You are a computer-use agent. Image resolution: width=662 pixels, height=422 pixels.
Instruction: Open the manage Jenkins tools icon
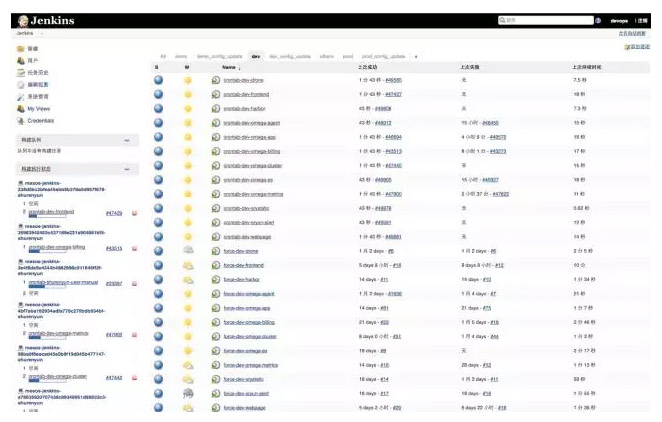point(21,97)
